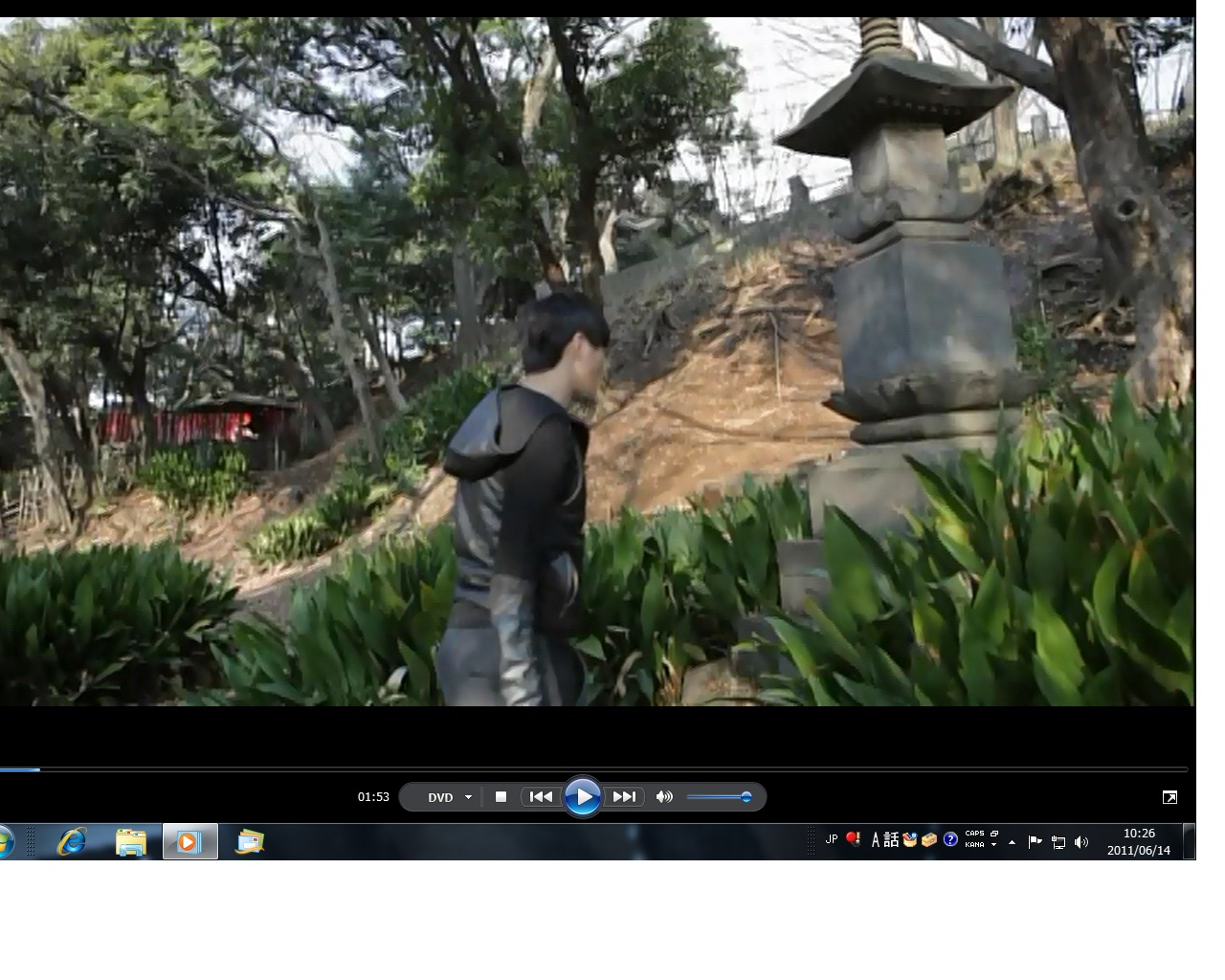The width and height of the screenshot is (1225, 980).
Task: Open Internet Explorer from the taskbar
Action: (x=72, y=842)
